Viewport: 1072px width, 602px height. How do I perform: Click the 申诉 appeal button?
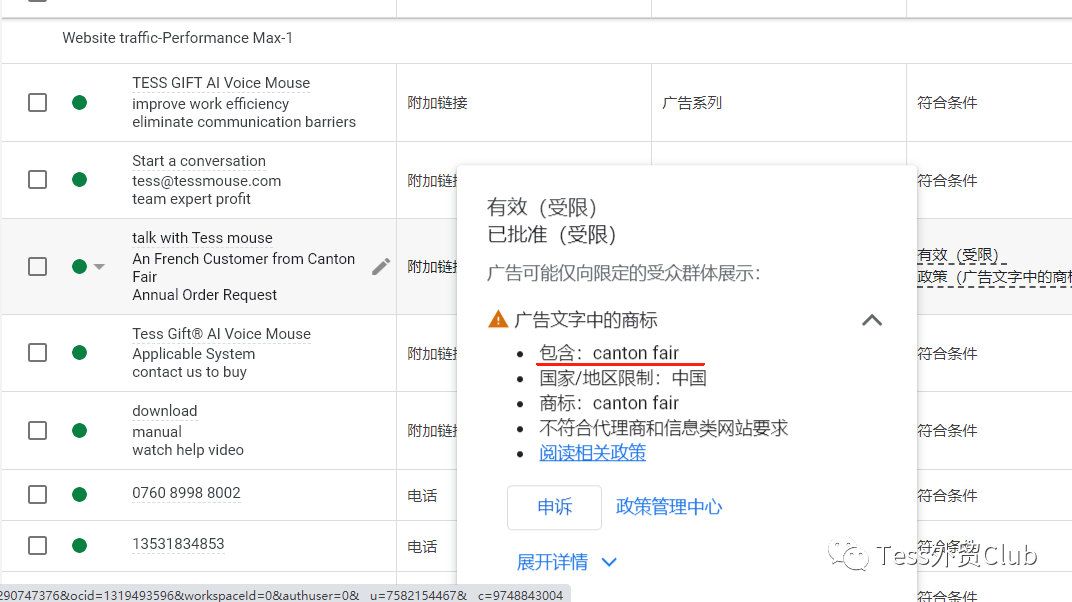[x=554, y=507]
